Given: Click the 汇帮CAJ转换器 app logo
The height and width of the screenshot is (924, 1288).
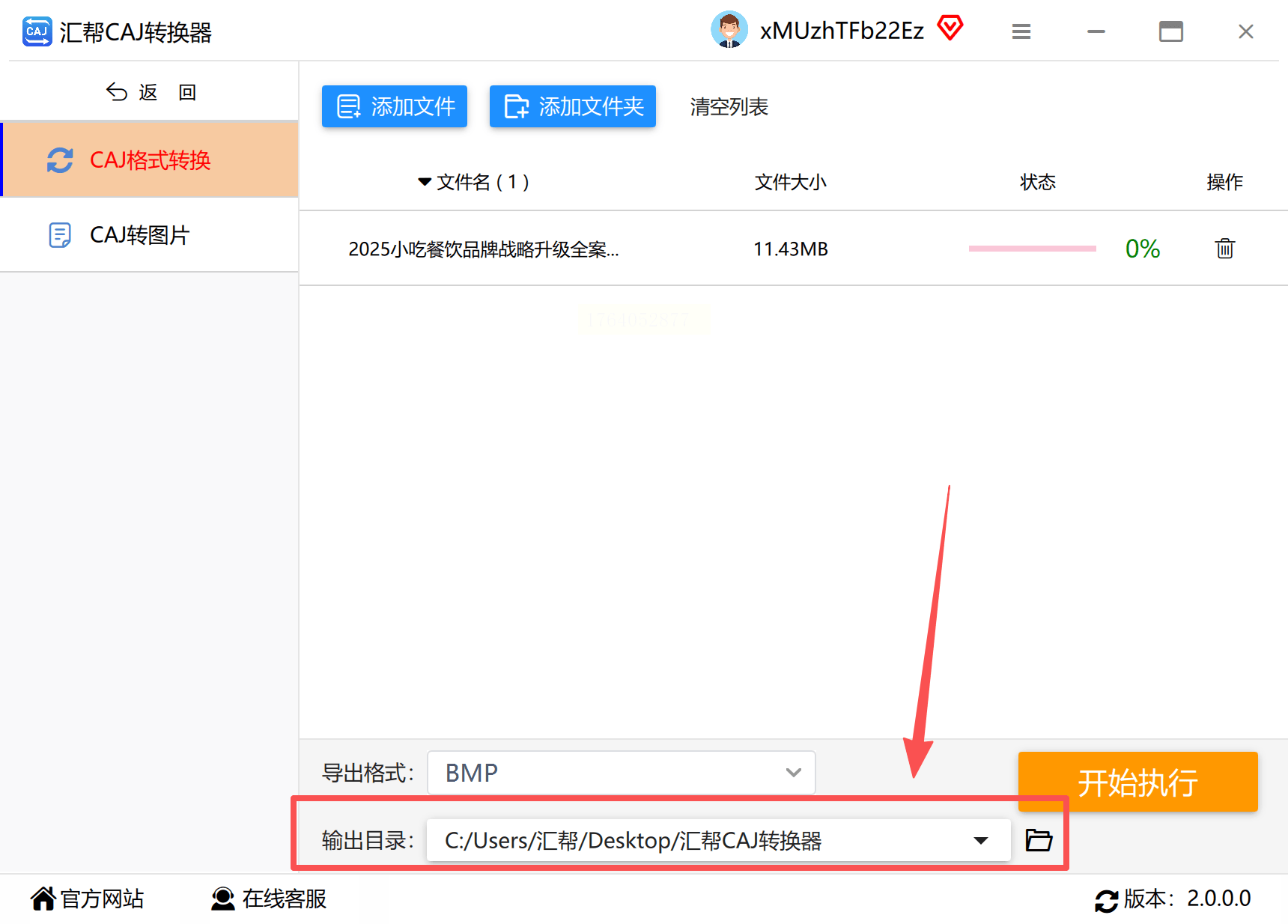Looking at the screenshot, I should [36, 31].
